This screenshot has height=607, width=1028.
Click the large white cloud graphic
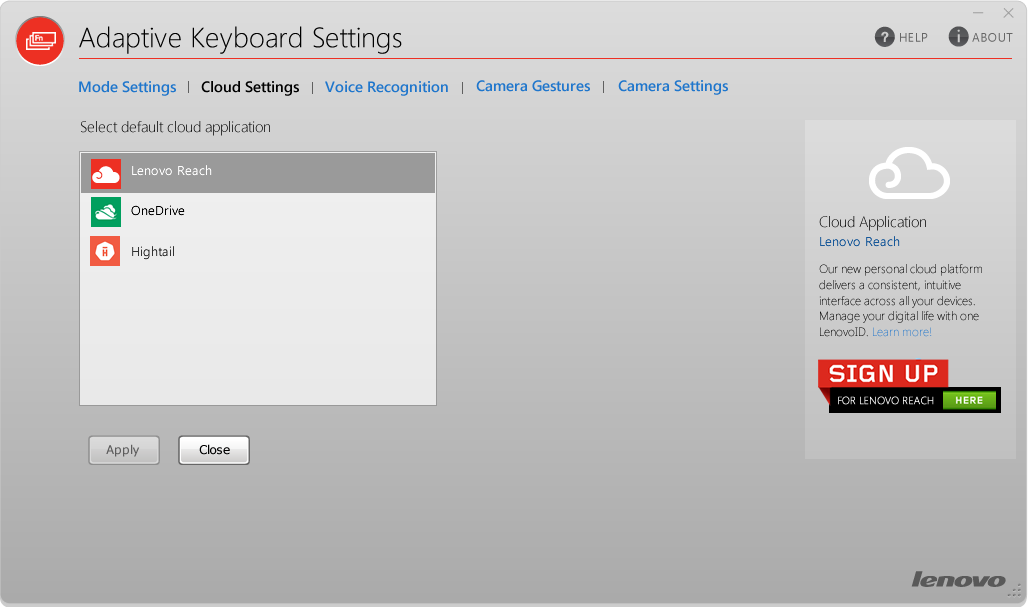point(909,173)
